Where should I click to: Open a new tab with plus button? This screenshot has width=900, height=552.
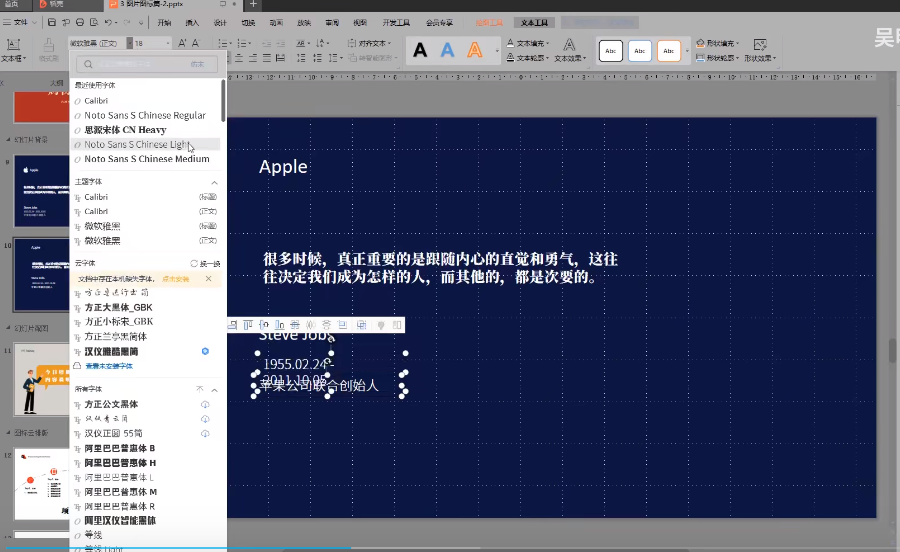tap(253, 5)
